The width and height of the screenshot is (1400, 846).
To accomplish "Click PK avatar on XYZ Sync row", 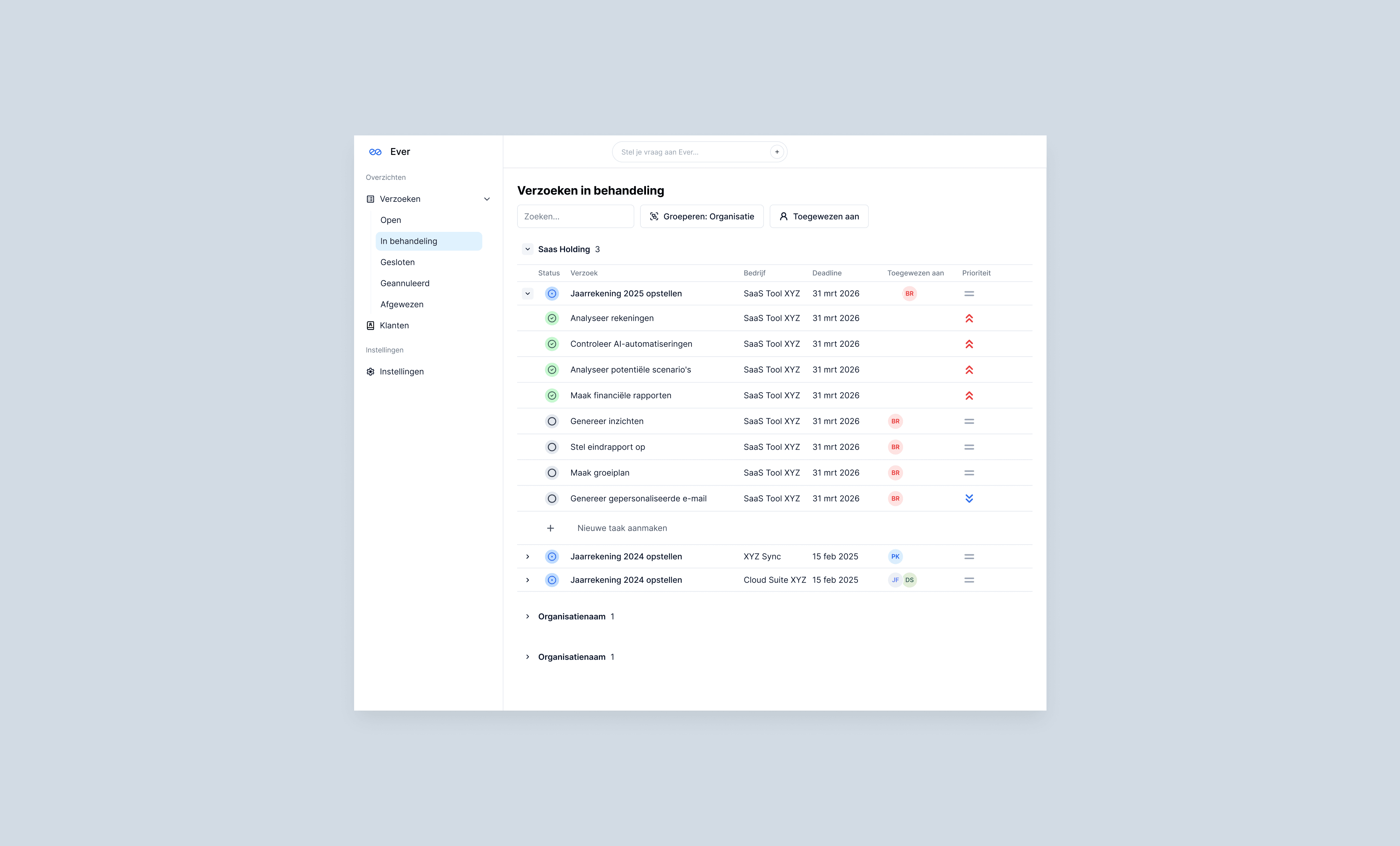I will [895, 557].
